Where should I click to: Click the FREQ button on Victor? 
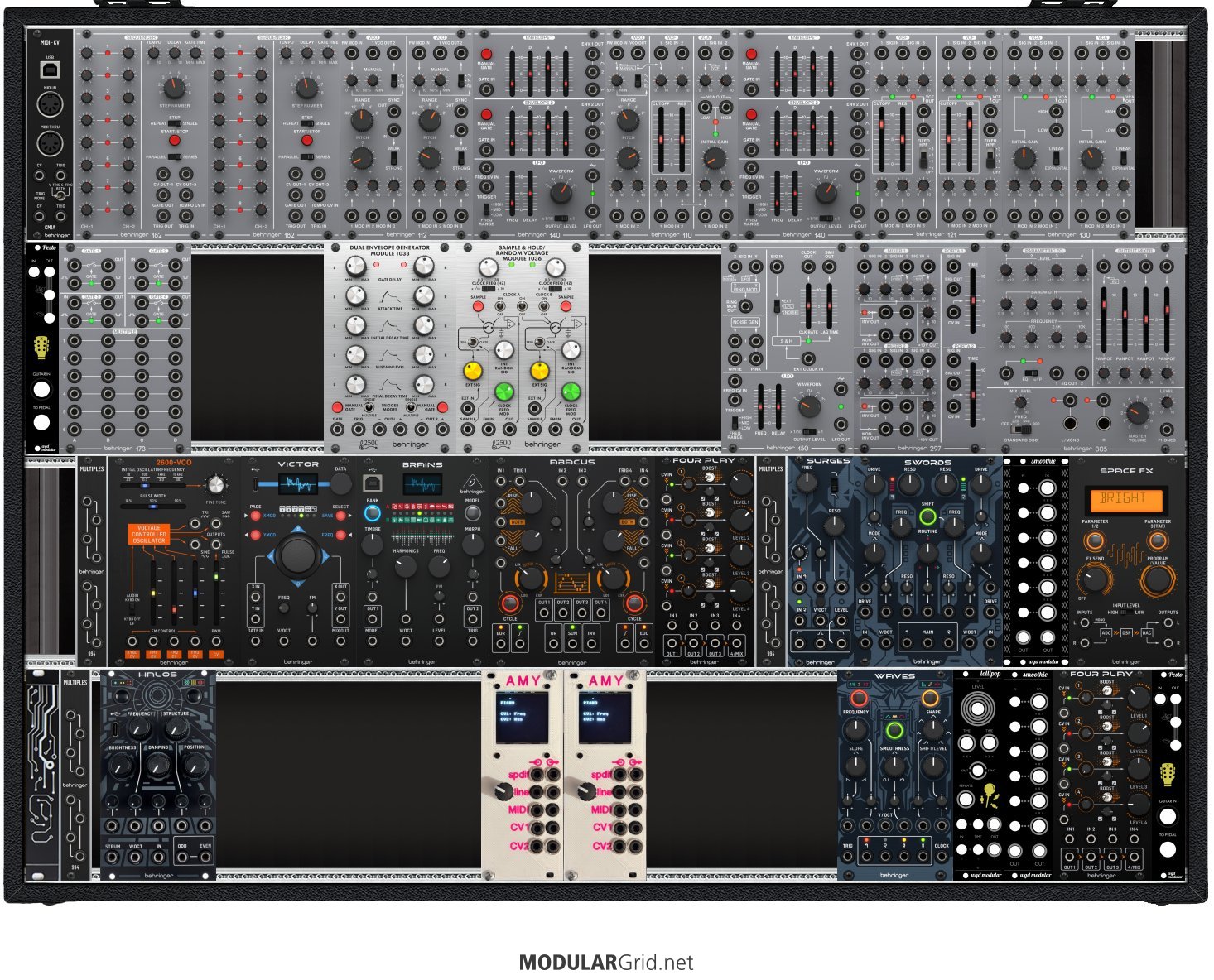click(x=340, y=536)
